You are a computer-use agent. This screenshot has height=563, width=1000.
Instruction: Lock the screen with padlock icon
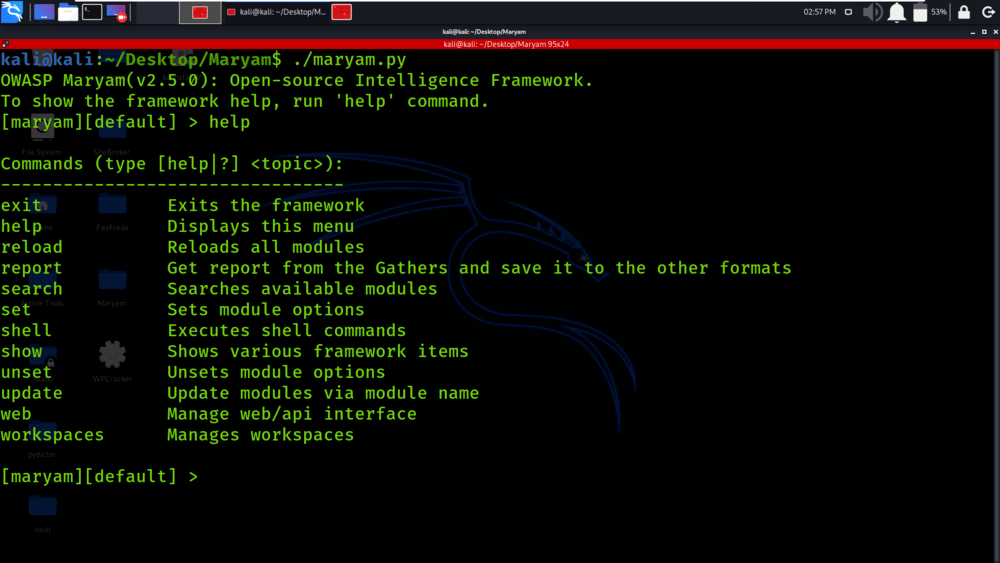tap(964, 11)
